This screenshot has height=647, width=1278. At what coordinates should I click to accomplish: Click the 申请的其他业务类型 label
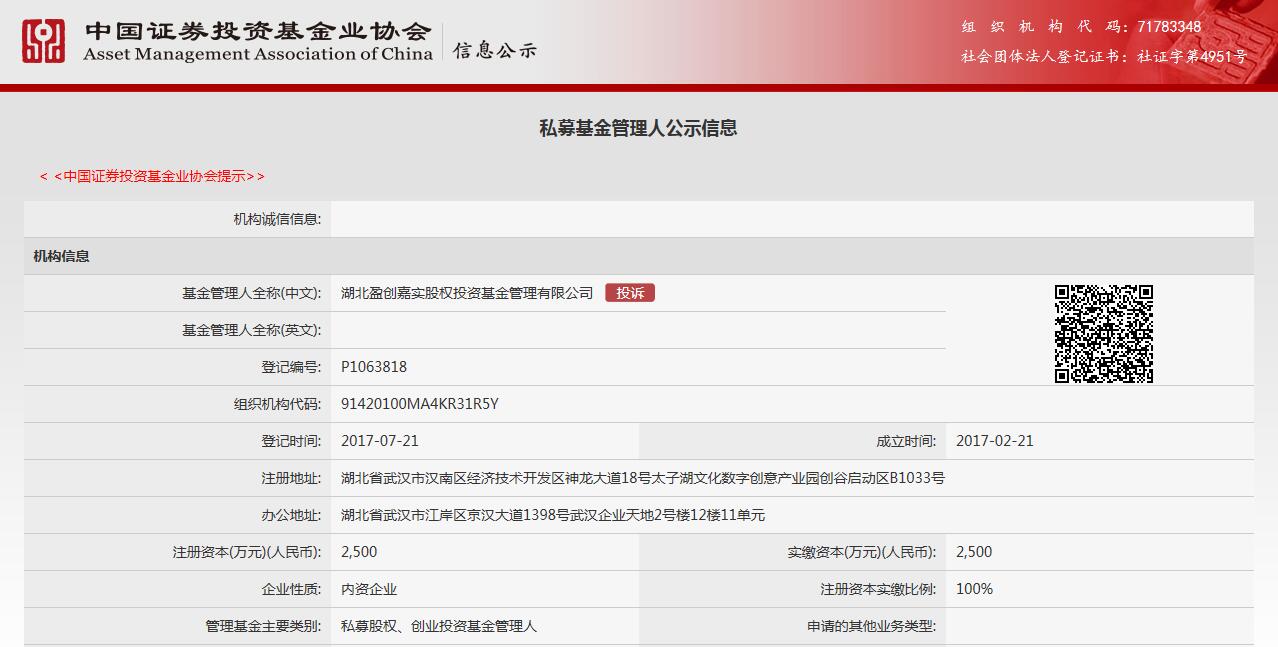(x=872, y=626)
